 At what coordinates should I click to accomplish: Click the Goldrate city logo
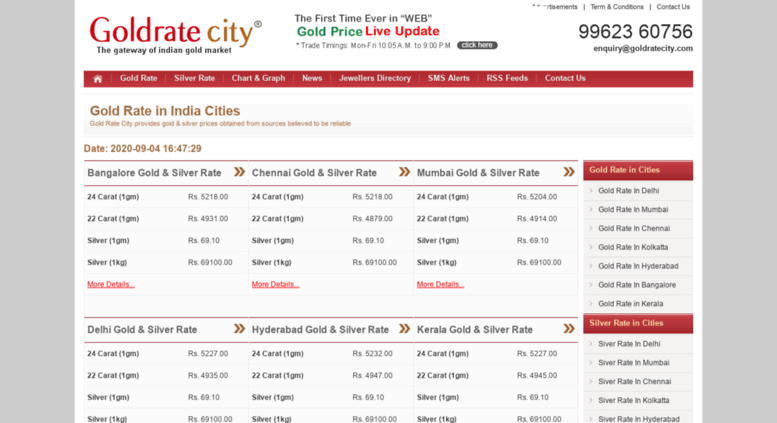pyautogui.click(x=175, y=35)
